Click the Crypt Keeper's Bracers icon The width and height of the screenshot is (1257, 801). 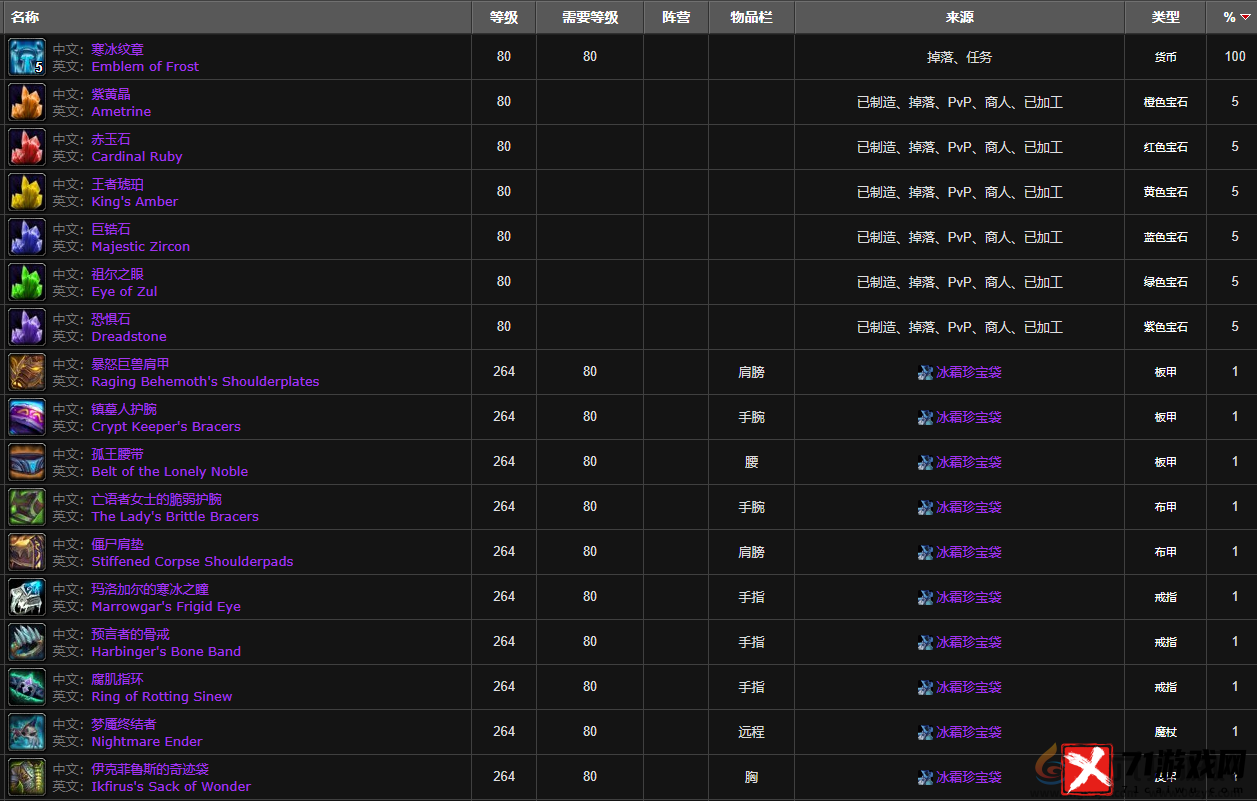coord(27,417)
